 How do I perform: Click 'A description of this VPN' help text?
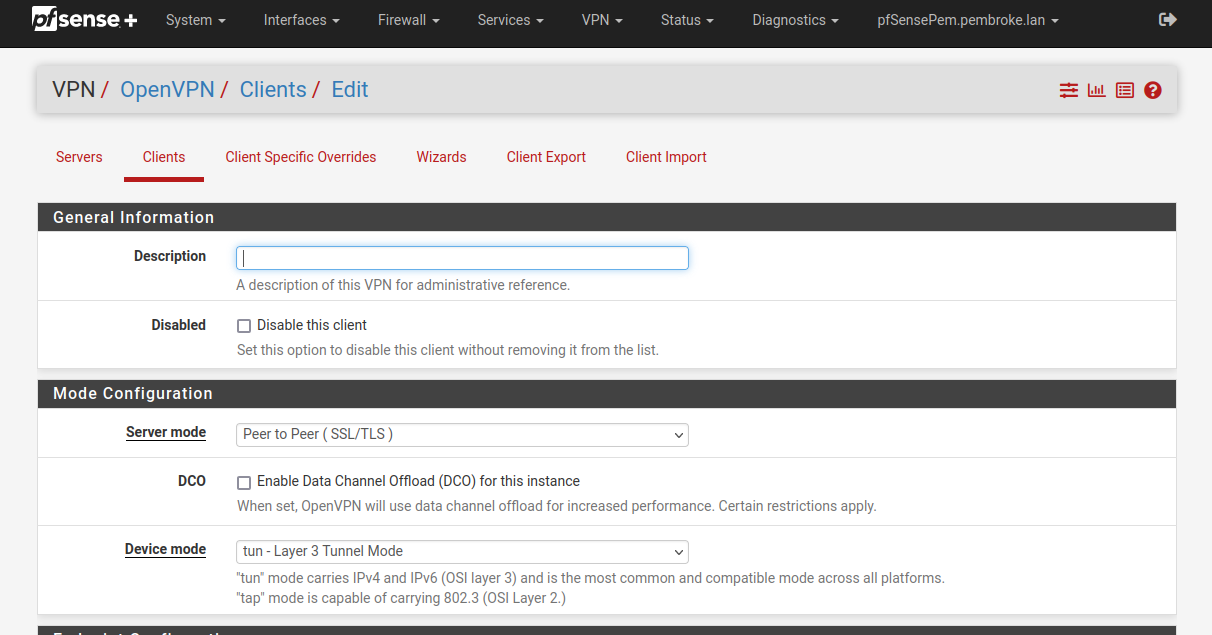click(x=403, y=285)
